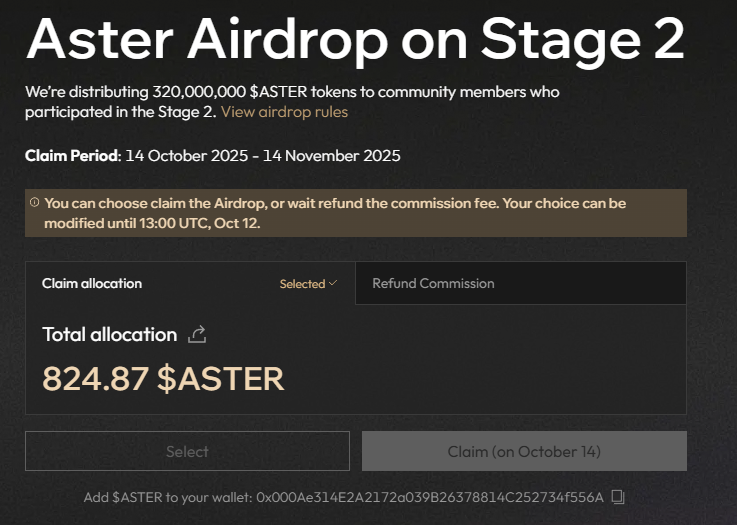Click the Selected checkmark indicator
Image resolution: width=737 pixels, height=525 pixels.
308,284
